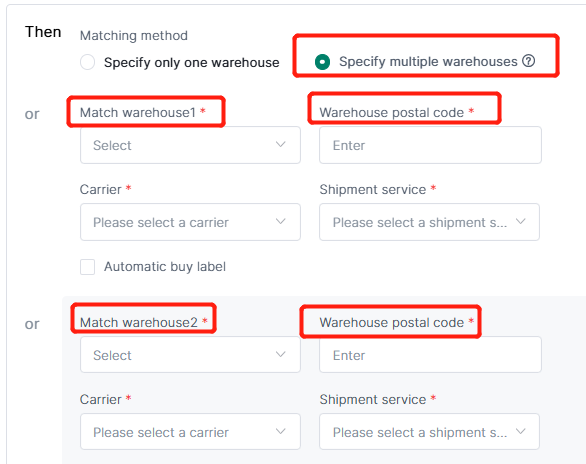
Task: Open first Shipment service dropdown
Action: tap(429, 222)
